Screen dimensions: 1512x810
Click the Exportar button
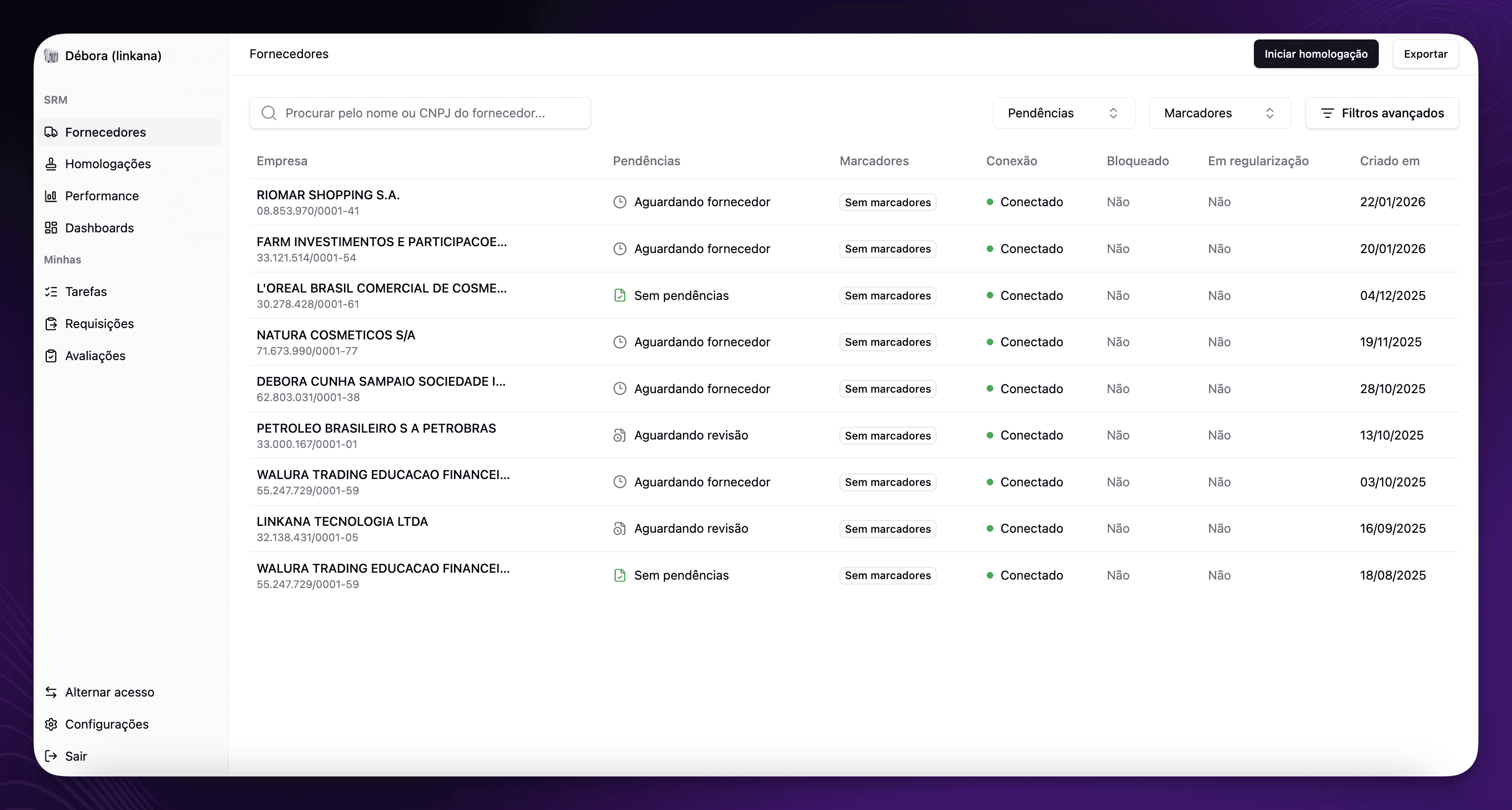pos(1425,54)
